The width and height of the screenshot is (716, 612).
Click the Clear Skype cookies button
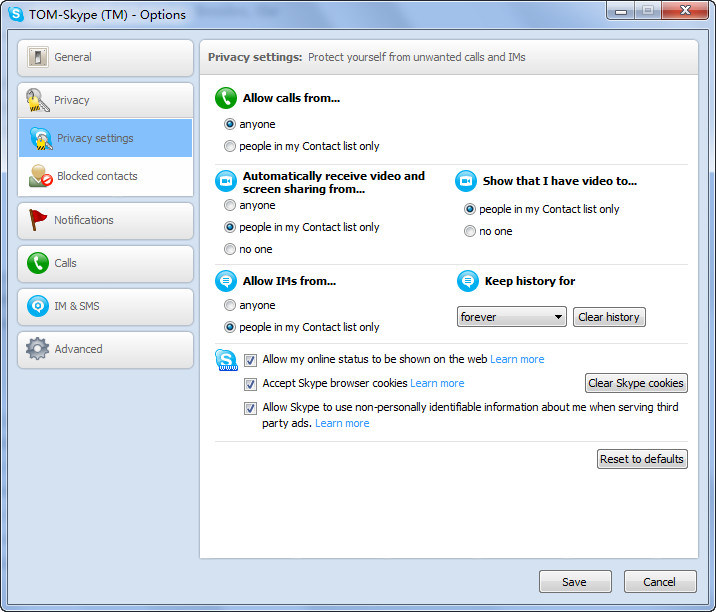click(636, 383)
